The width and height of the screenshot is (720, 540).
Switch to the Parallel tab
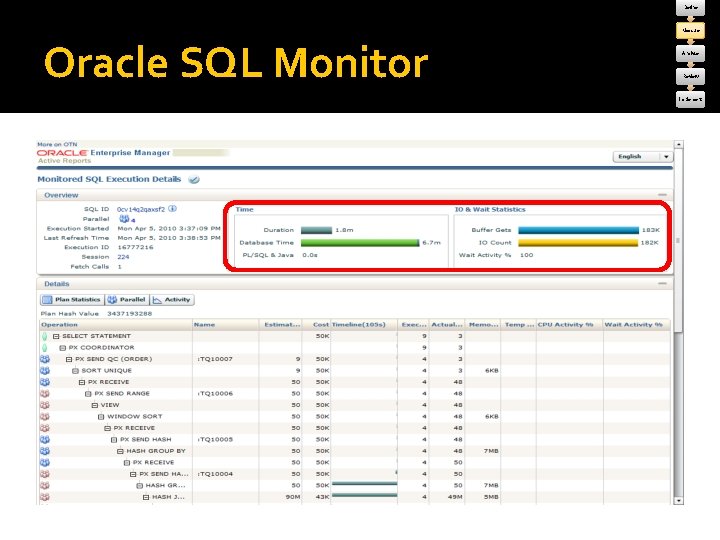(x=127, y=300)
